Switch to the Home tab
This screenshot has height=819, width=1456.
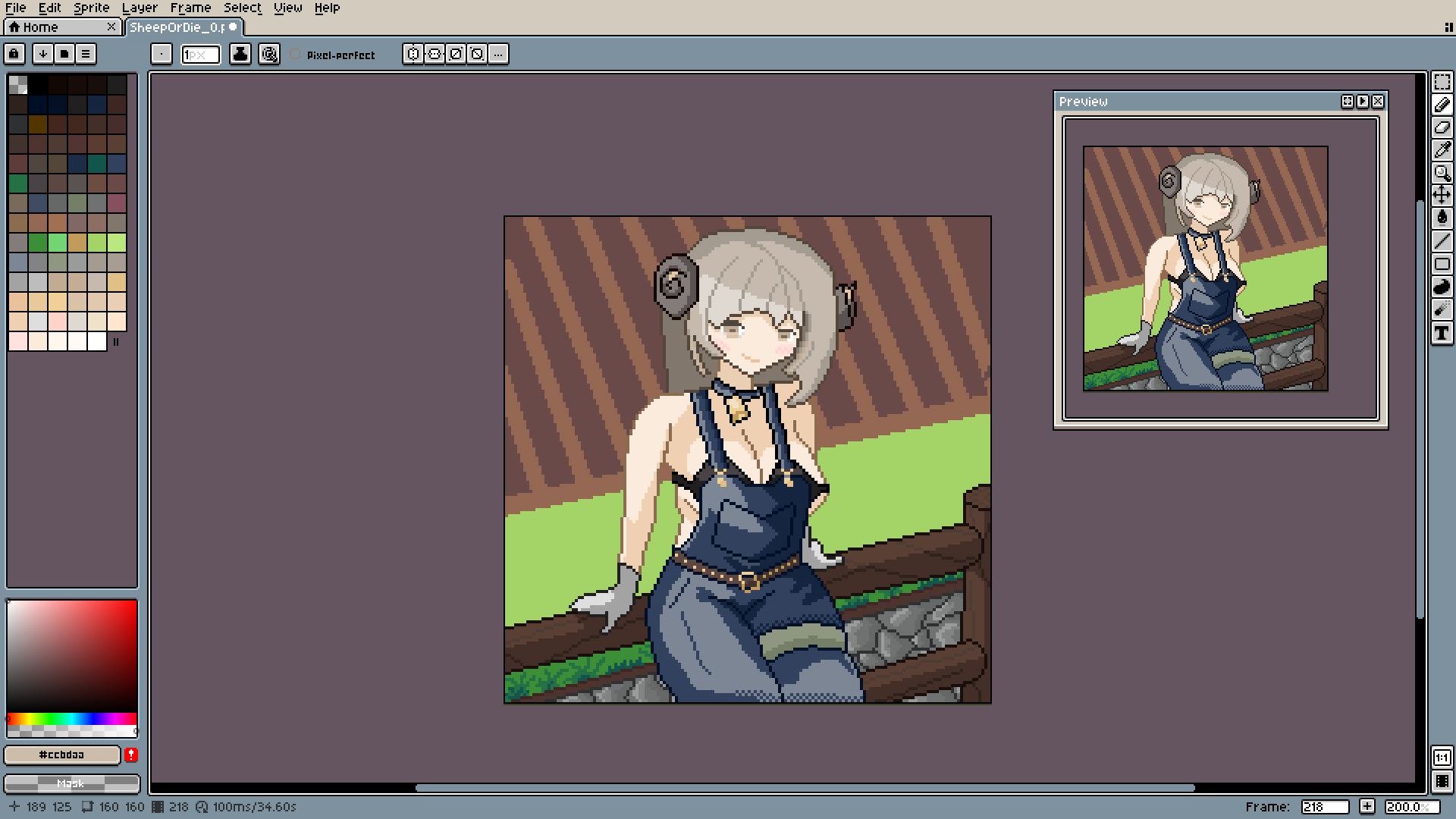pyautogui.click(x=41, y=27)
